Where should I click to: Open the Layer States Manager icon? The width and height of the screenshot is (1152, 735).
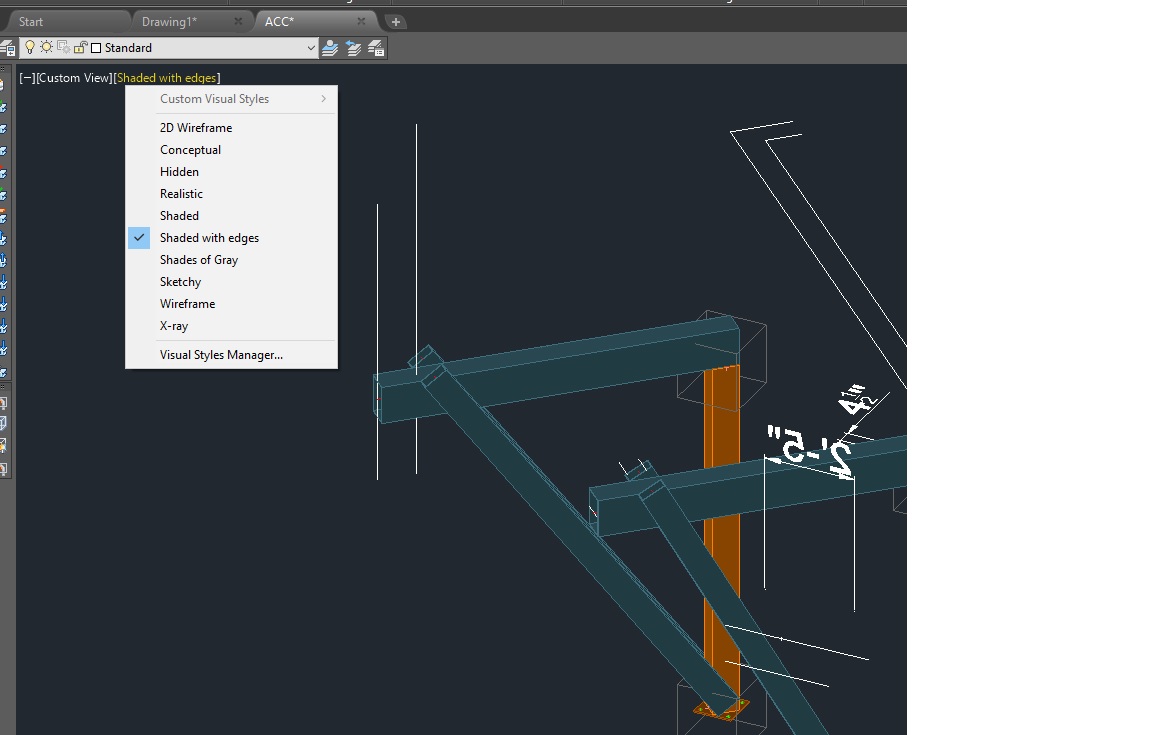[x=376, y=49]
